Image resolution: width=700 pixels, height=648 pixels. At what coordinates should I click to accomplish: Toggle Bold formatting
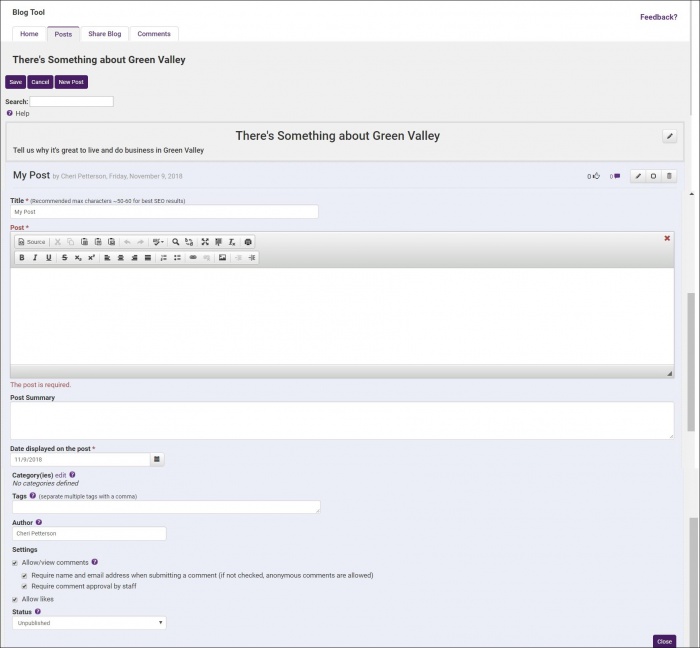click(x=21, y=258)
